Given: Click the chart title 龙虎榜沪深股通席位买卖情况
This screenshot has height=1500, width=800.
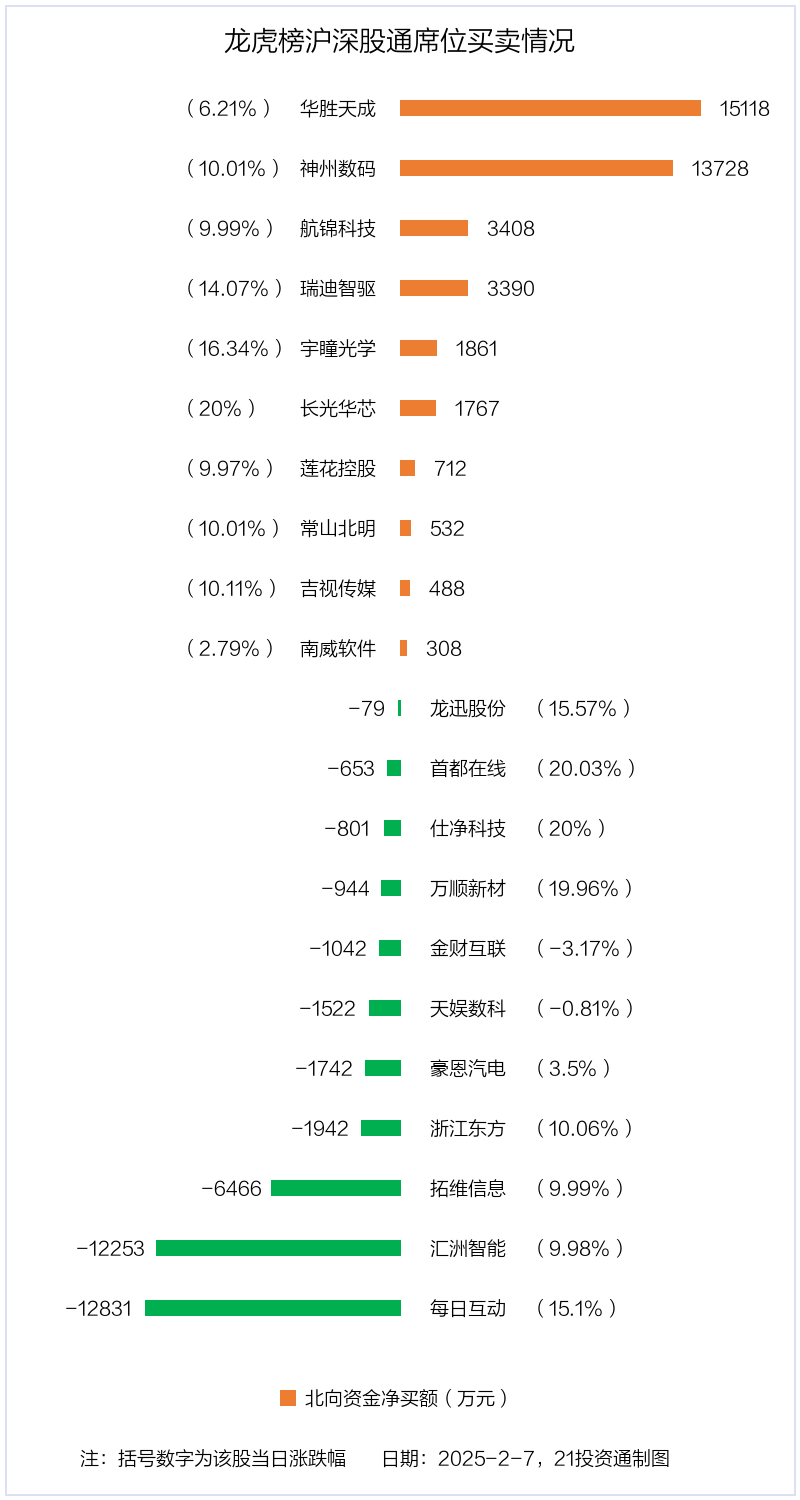Looking at the screenshot, I should pyautogui.click(x=399, y=42).
